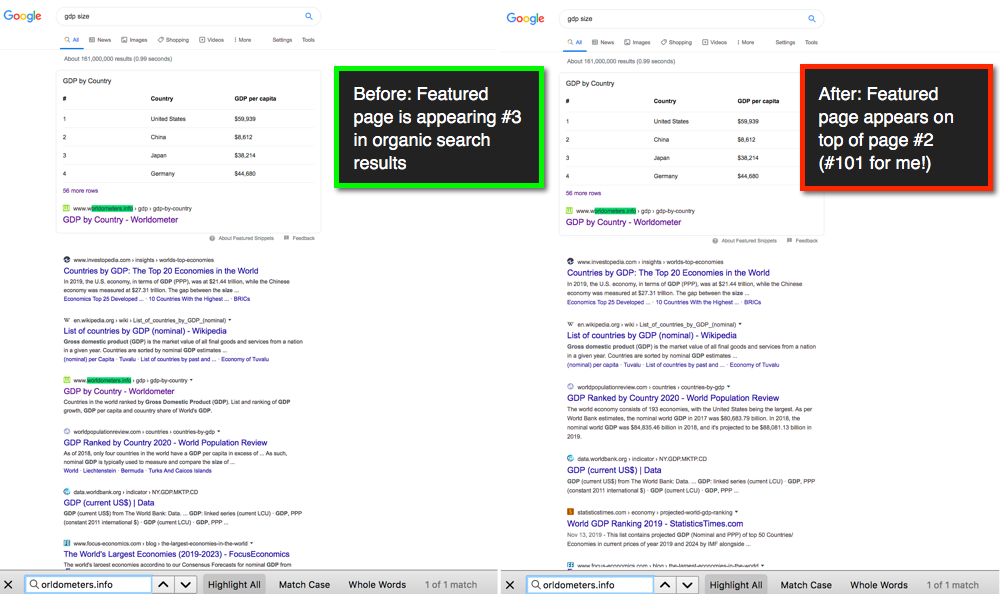1000x594 pixels.
Task: Toggle Match Case in Before screenshot find bar
Action: (304, 584)
